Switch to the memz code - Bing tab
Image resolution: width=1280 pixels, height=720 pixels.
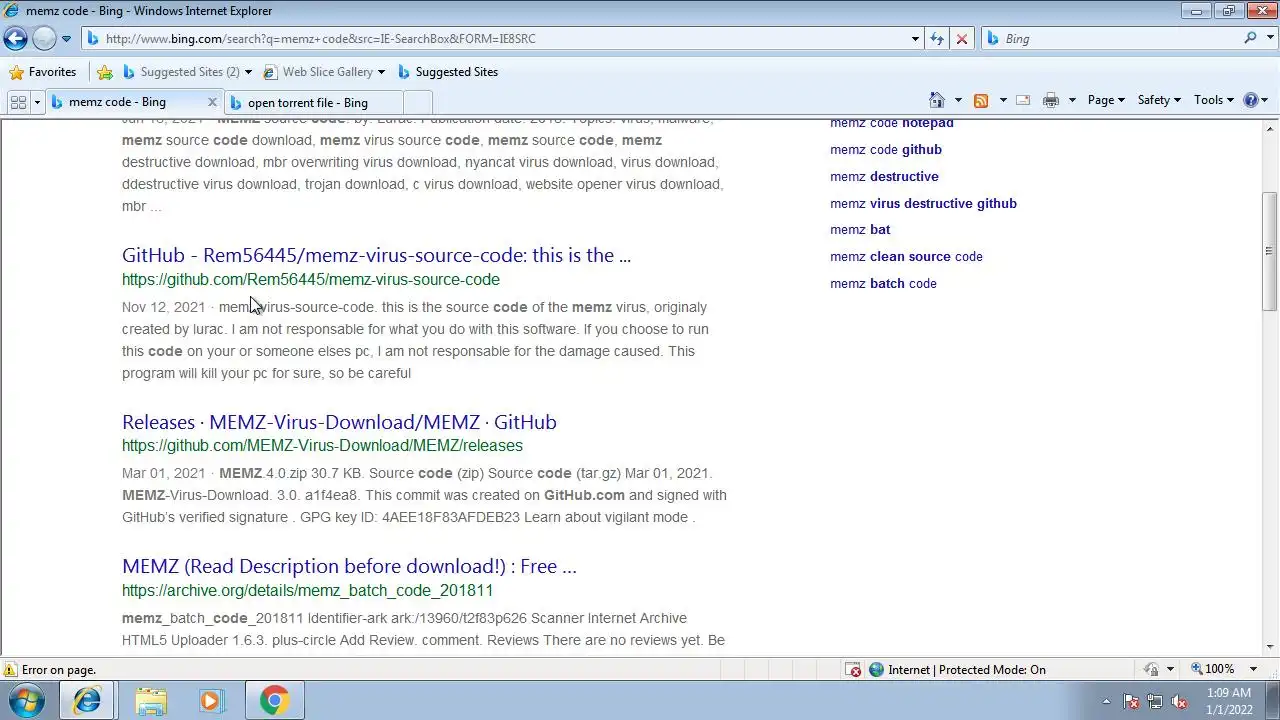coord(117,102)
